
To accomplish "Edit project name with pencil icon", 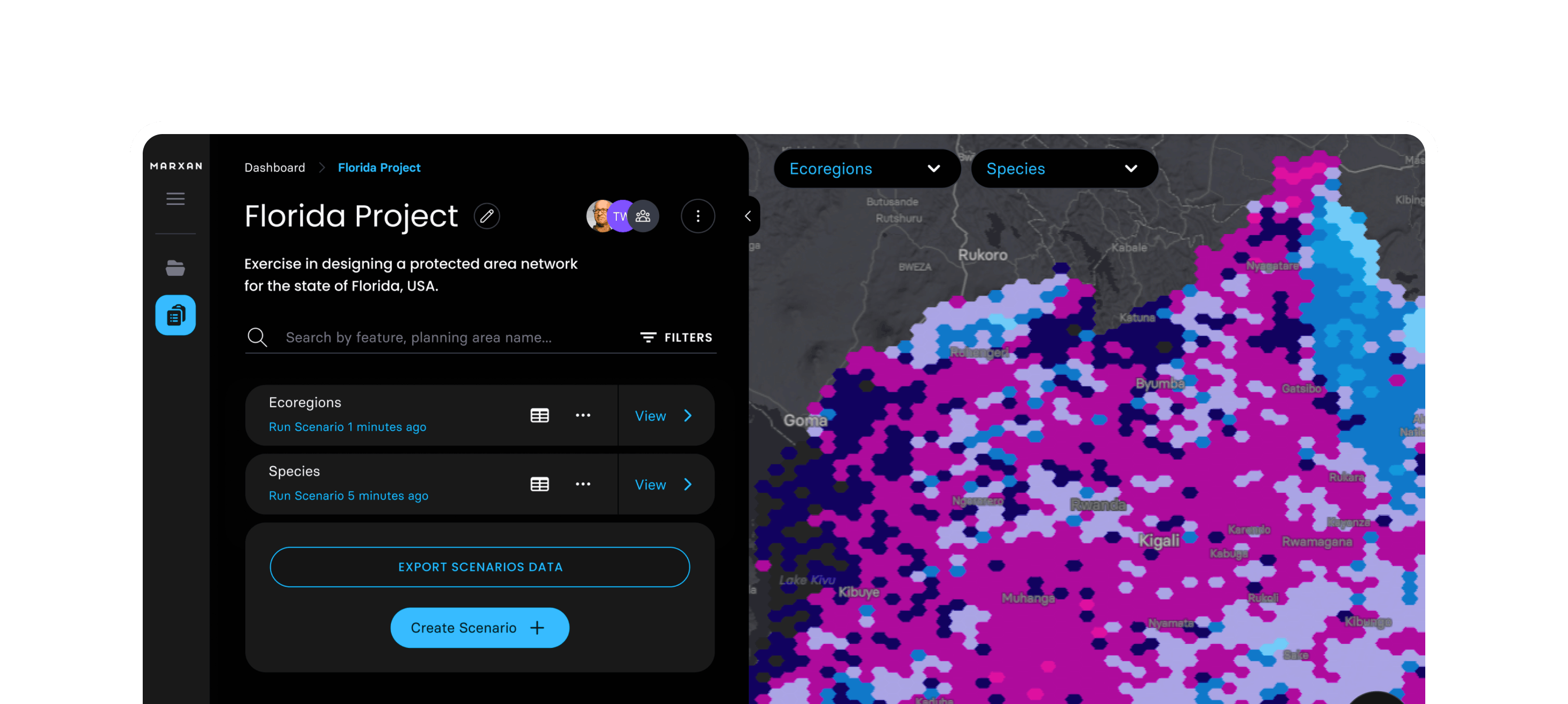I will click(486, 216).
